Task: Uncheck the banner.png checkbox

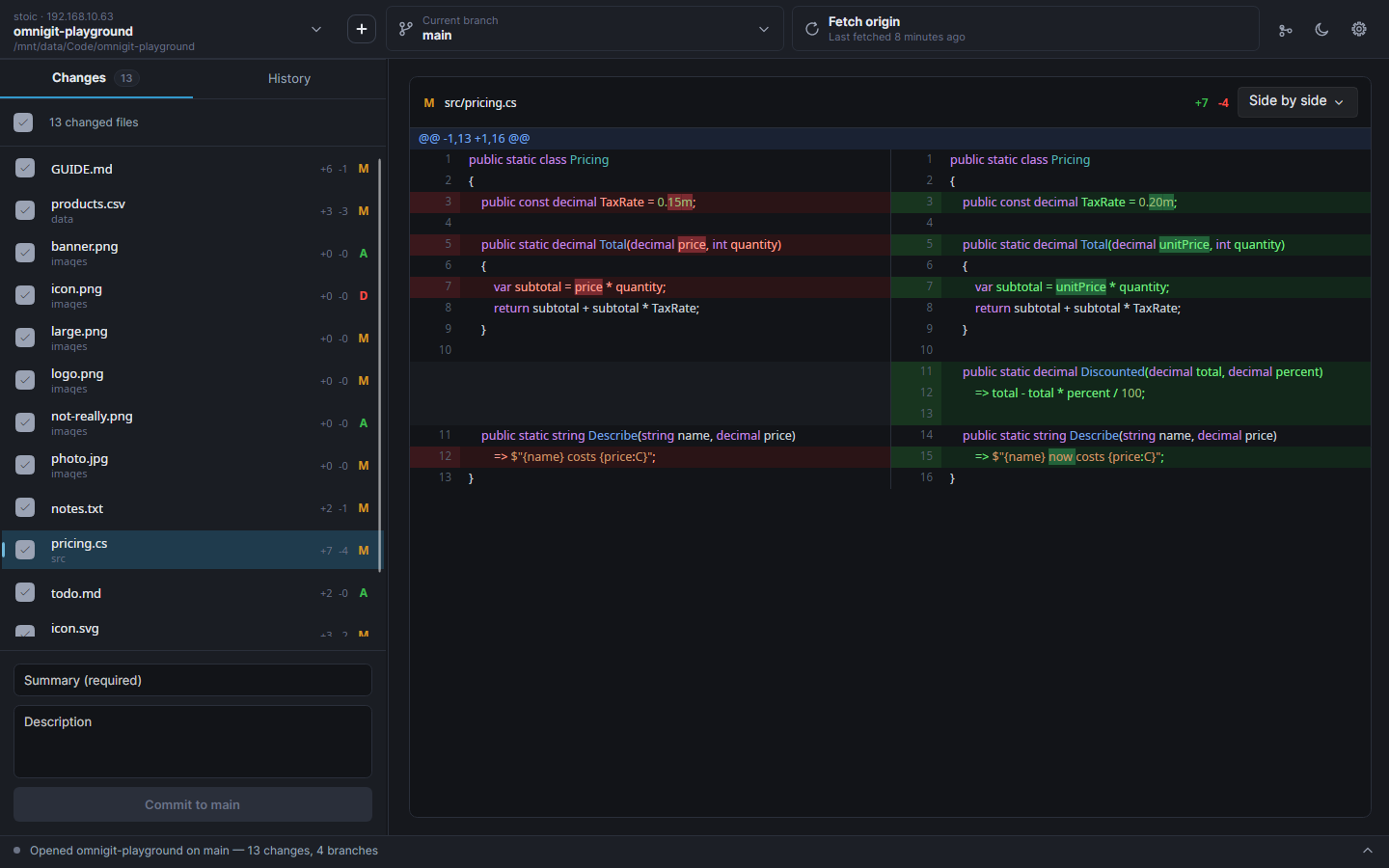Action: coord(25,253)
